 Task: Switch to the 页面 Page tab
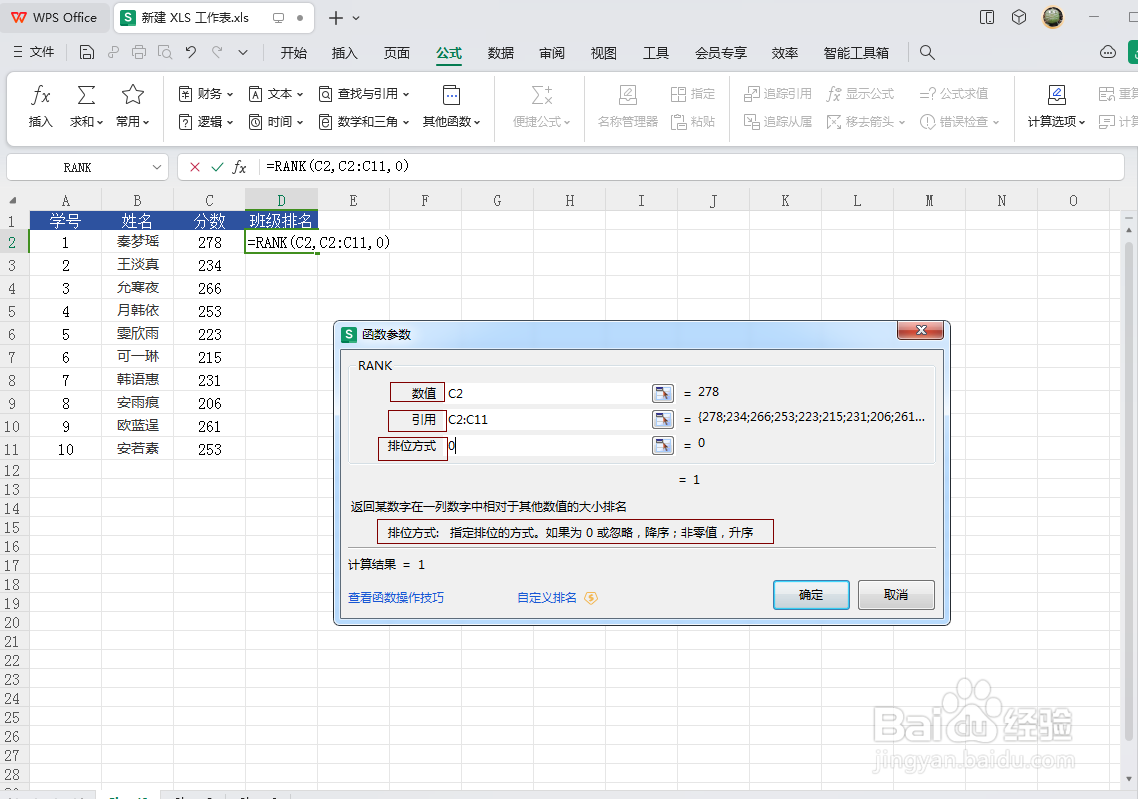tap(397, 53)
